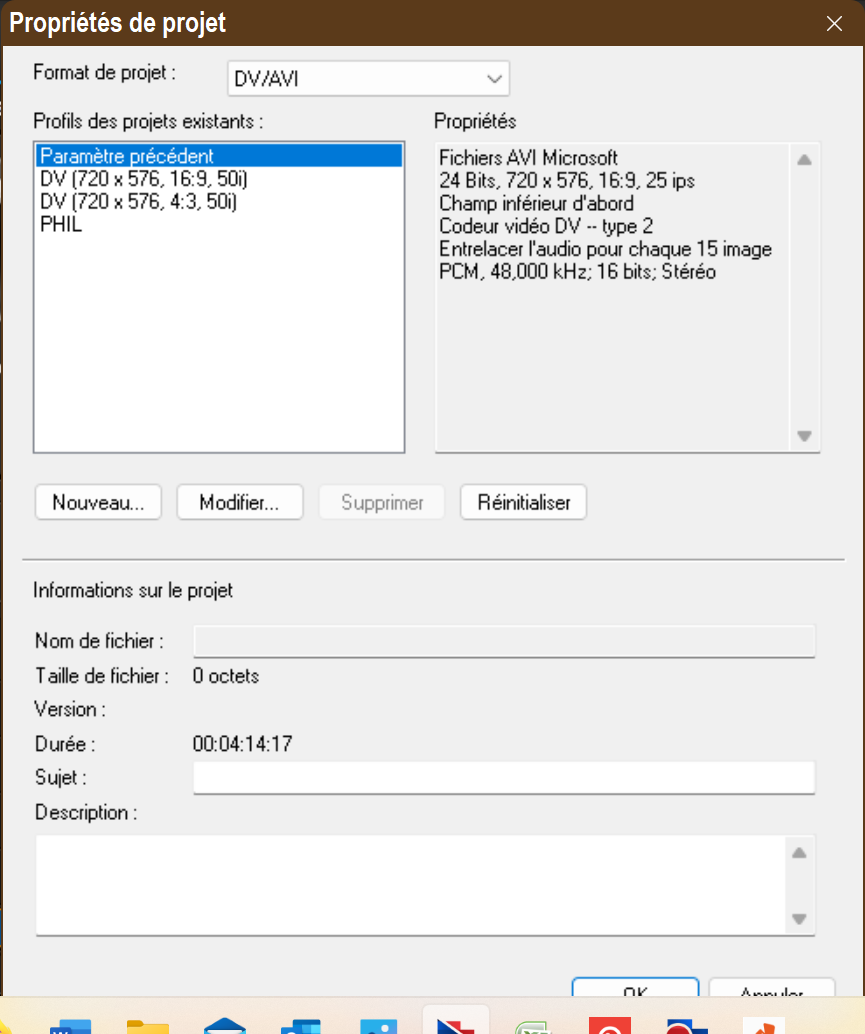The image size is (865, 1034).
Task: Select the PHIL profile
Action: pos(219,224)
